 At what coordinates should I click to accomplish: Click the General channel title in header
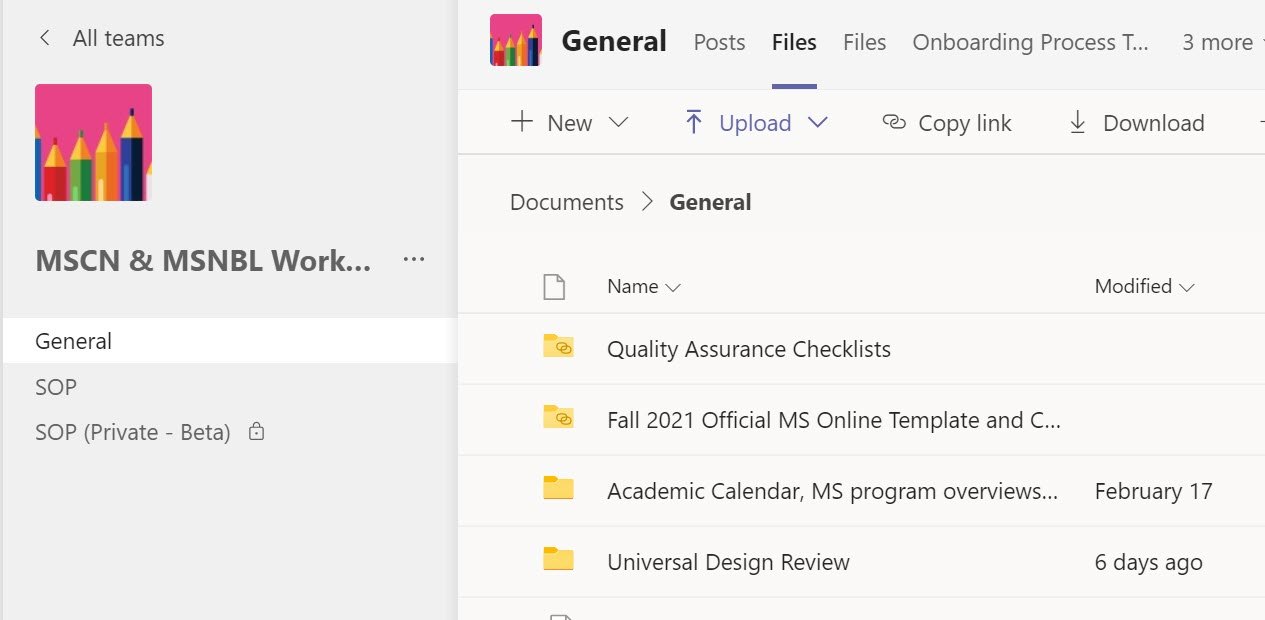(x=614, y=41)
